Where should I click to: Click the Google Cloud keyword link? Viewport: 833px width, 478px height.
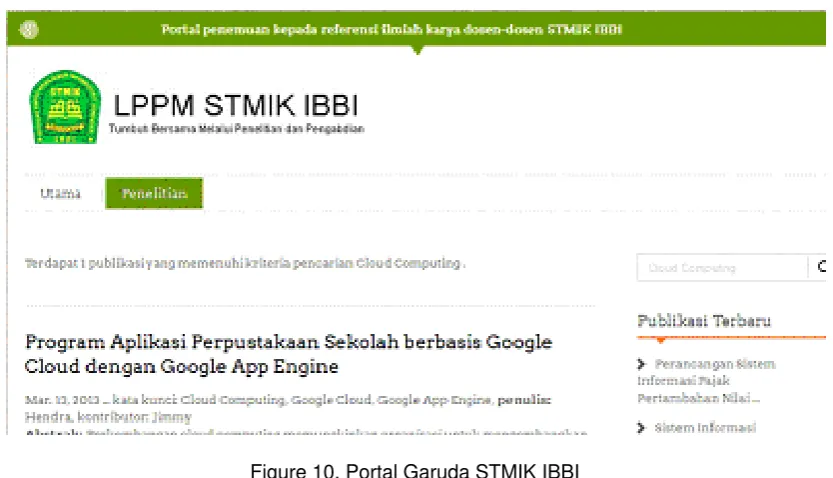click(331, 399)
